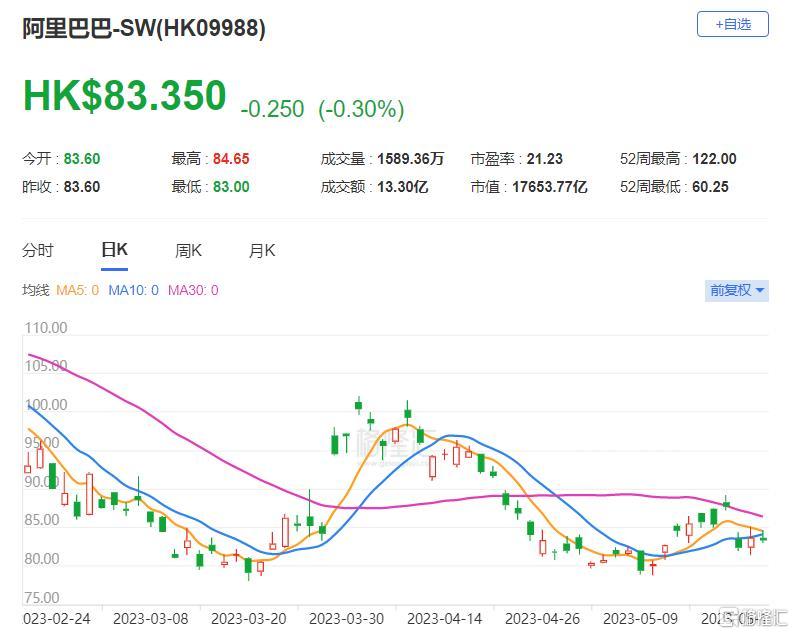This screenshot has width=794, height=634.
Task: Click the 2023-04-26 date on the axis
Action: [x=542, y=619]
